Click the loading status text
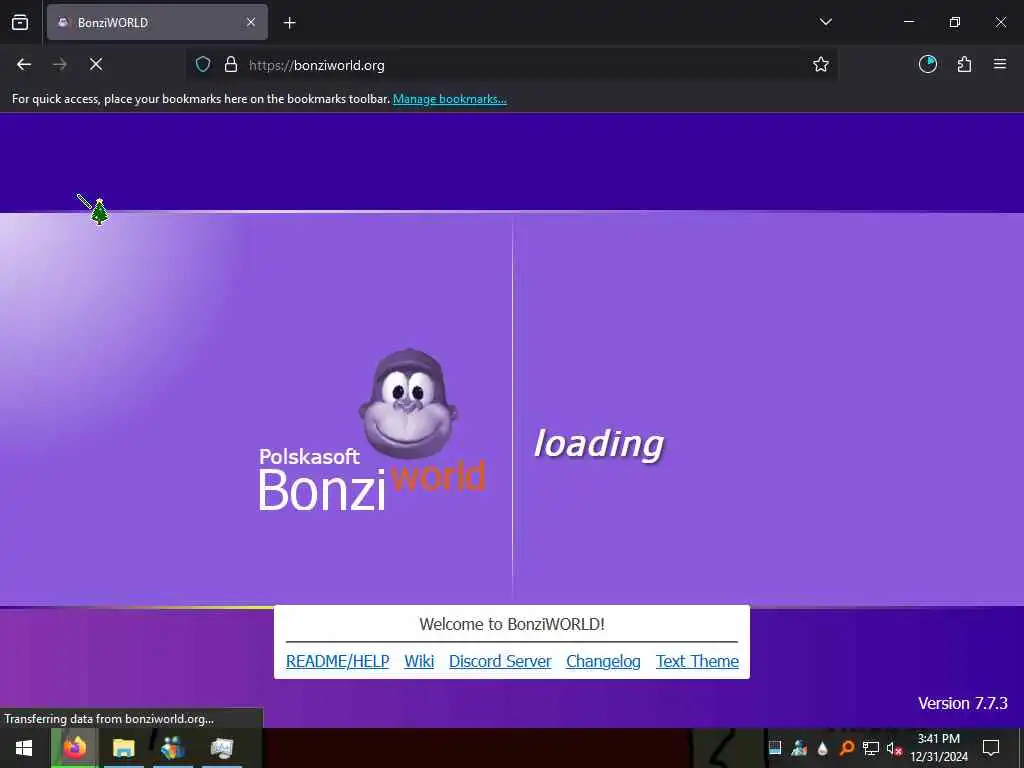This screenshot has height=768, width=1024. tap(599, 444)
